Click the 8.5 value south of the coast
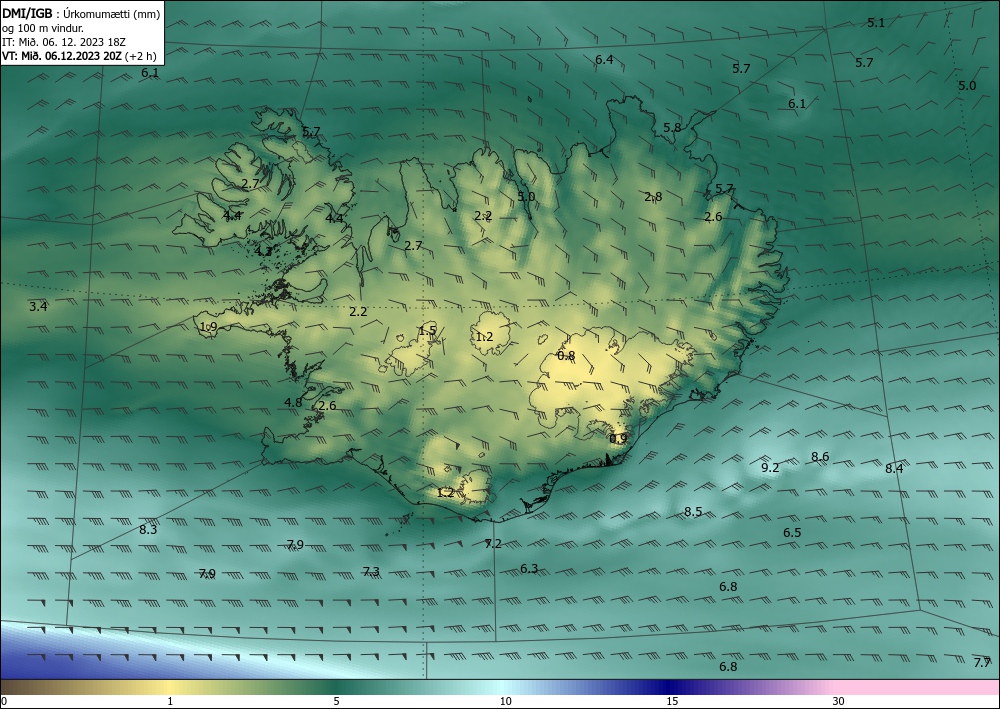 tap(693, 512)
